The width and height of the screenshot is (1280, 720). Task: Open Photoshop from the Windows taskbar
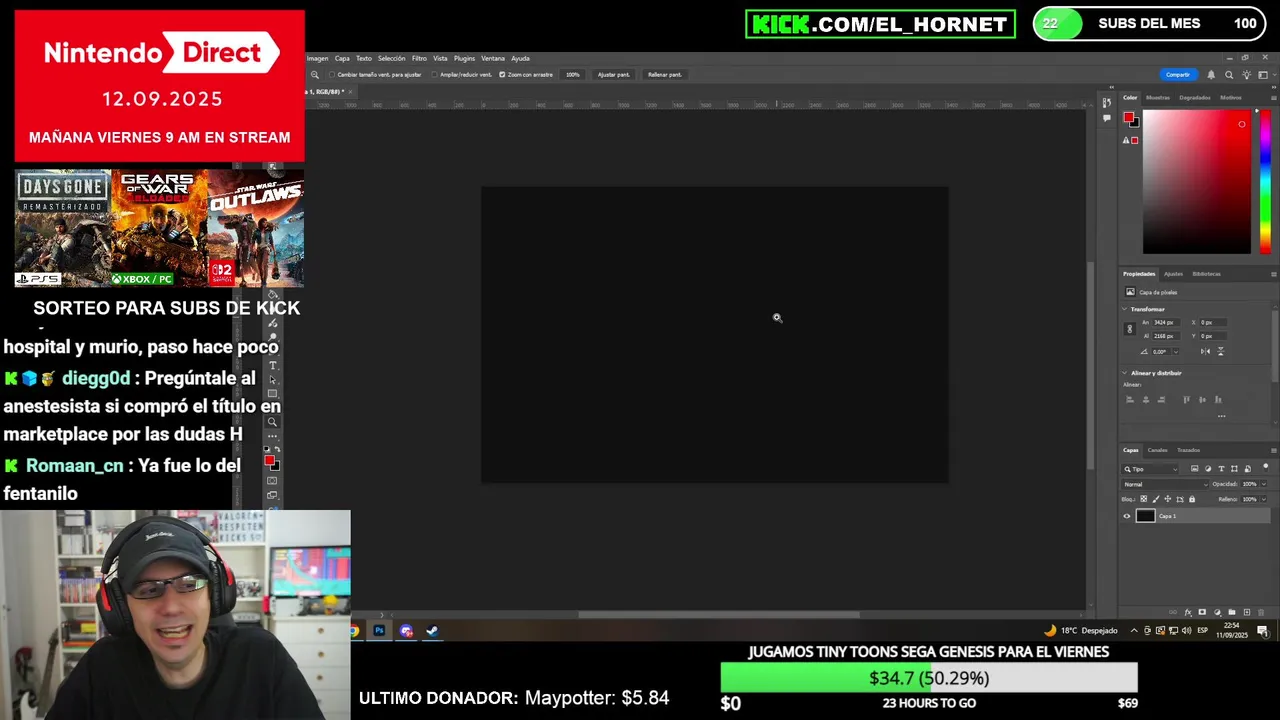(379, 631)
